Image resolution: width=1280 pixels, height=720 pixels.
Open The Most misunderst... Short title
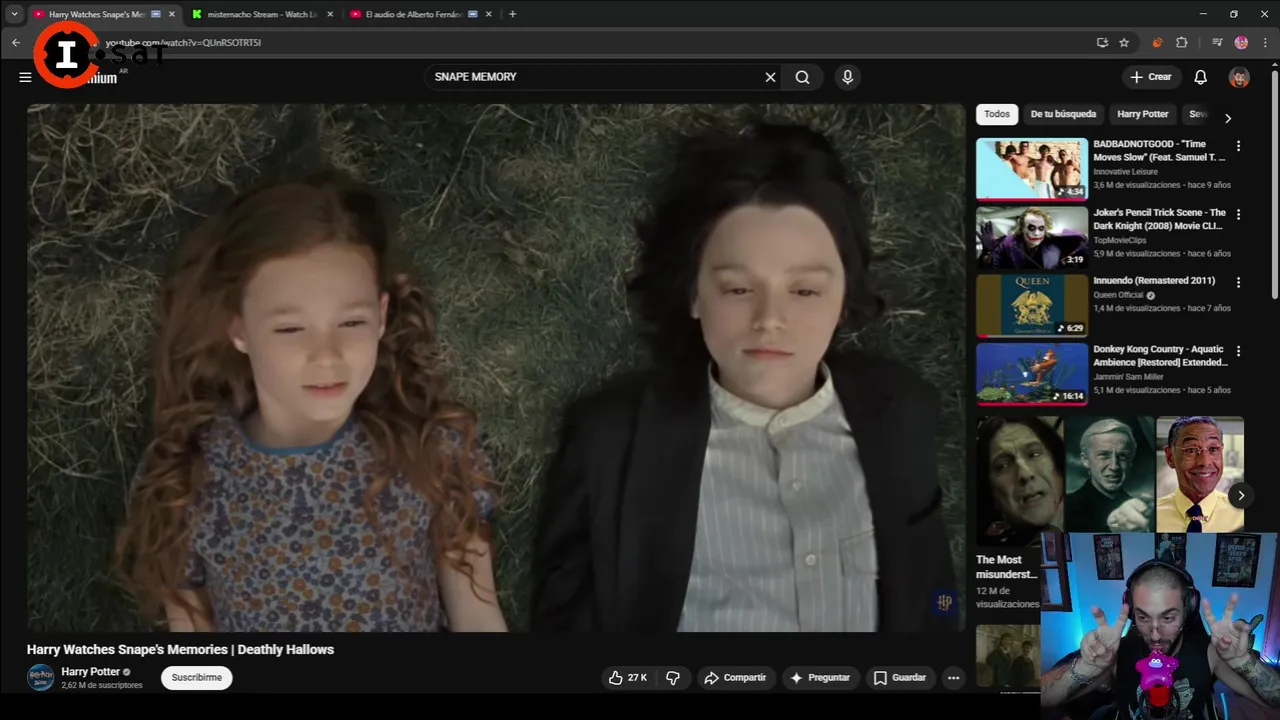1006,567
